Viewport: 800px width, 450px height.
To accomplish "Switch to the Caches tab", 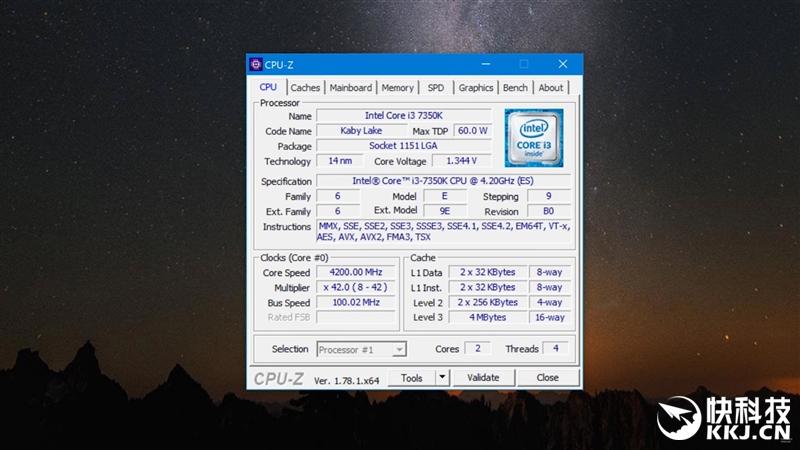I will click(305, 88).
